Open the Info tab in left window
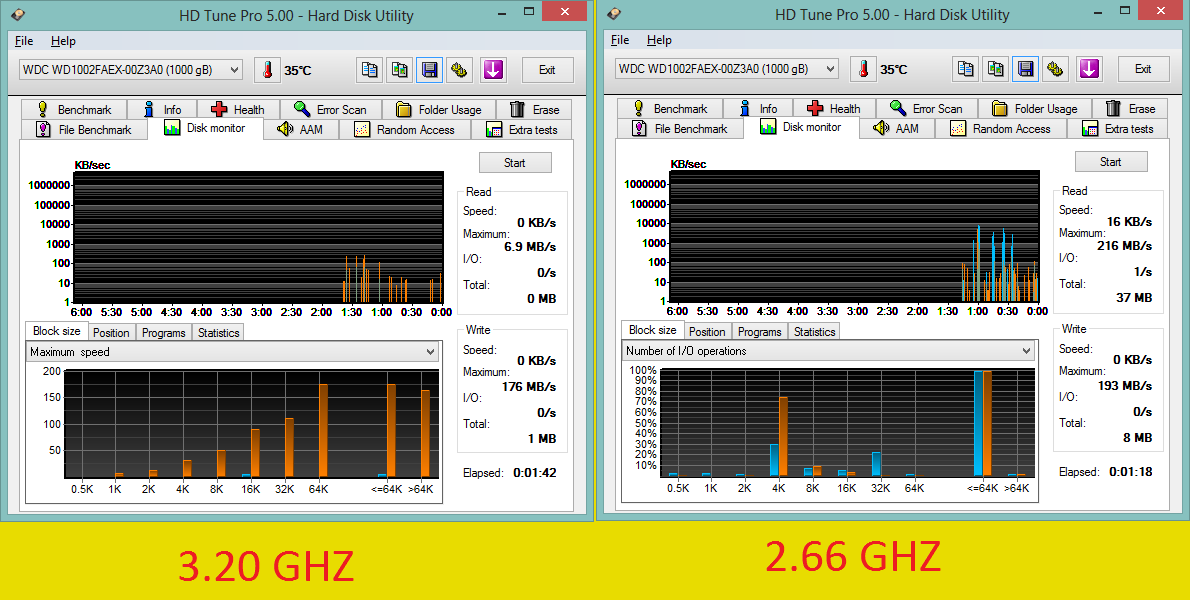Image resolution: width=1190 pixels, height=600 pixels. 162,109
